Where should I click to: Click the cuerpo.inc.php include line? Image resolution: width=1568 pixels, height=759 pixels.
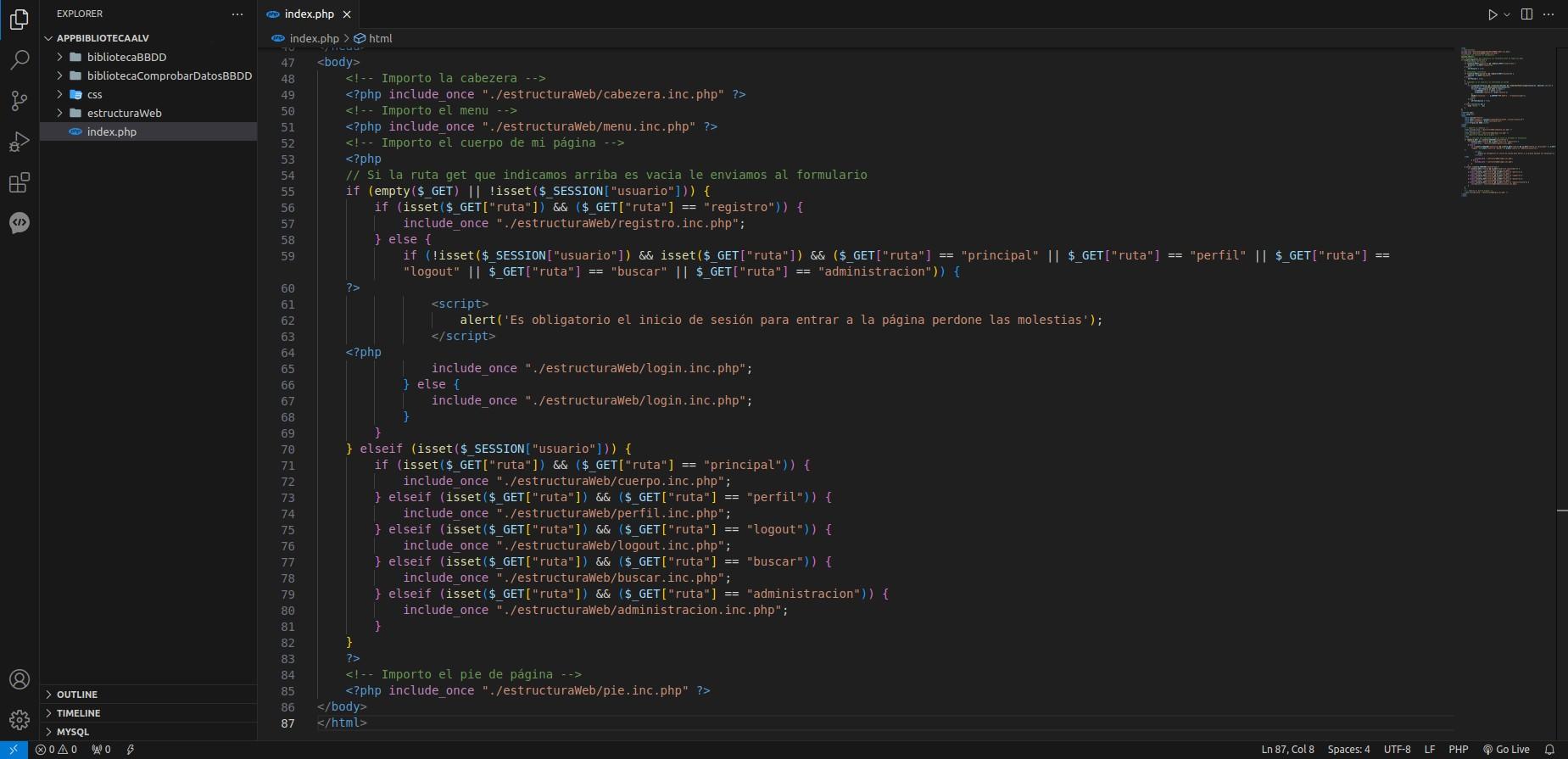click(x=566, y=482)
